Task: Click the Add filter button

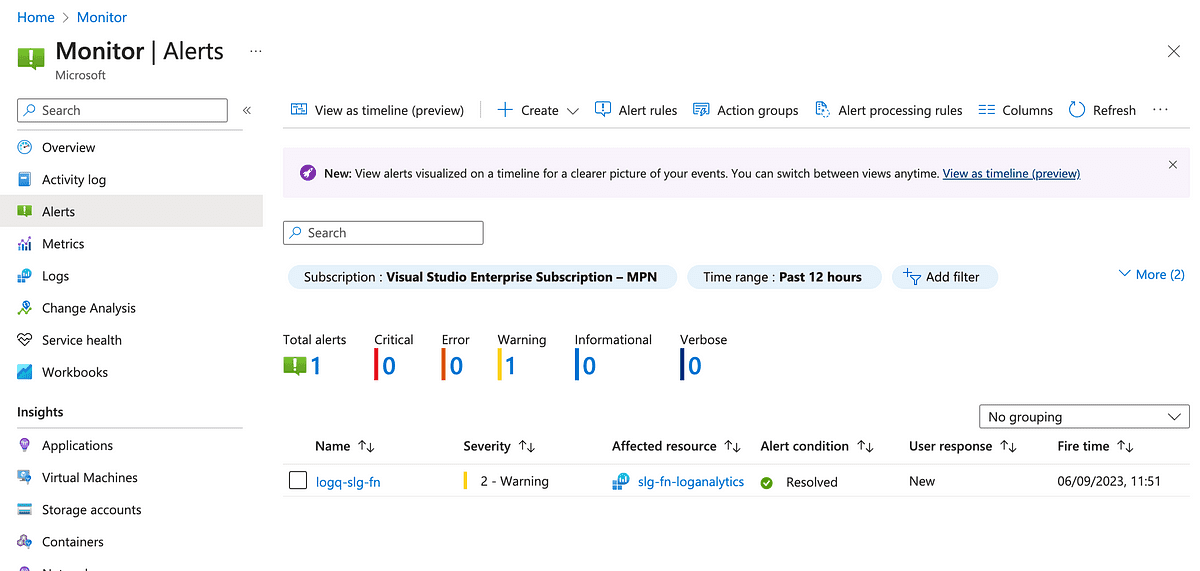Action: (x=944, y=277)
